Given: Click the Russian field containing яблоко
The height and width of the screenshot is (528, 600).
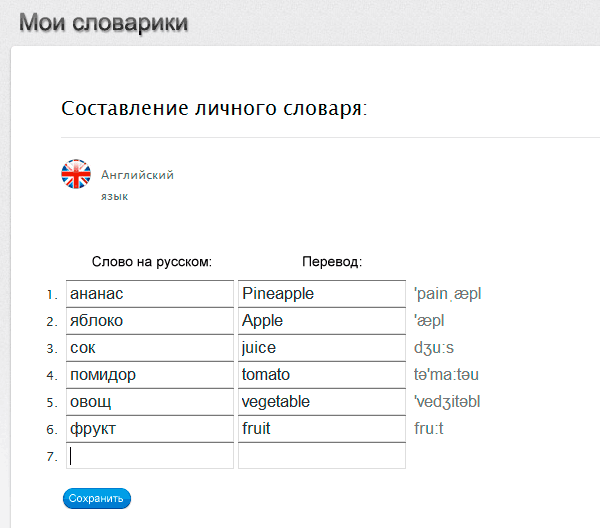Looking at the screenshot, I should pos(149,321).
